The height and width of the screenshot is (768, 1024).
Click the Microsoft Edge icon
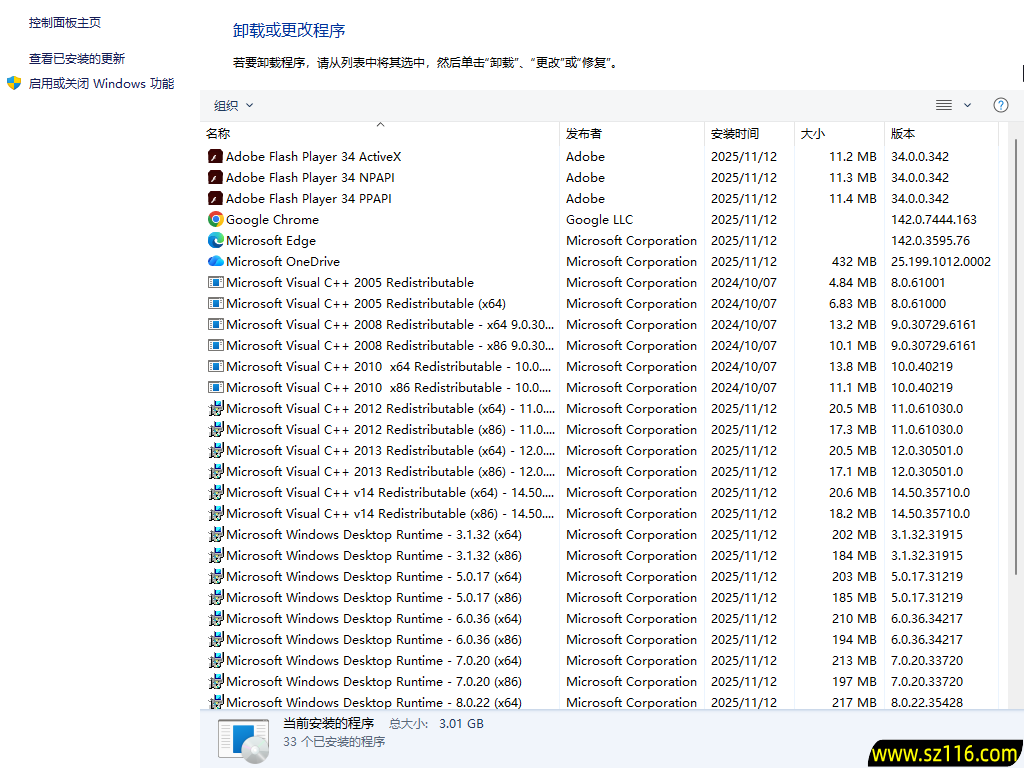tap(215, 241)
